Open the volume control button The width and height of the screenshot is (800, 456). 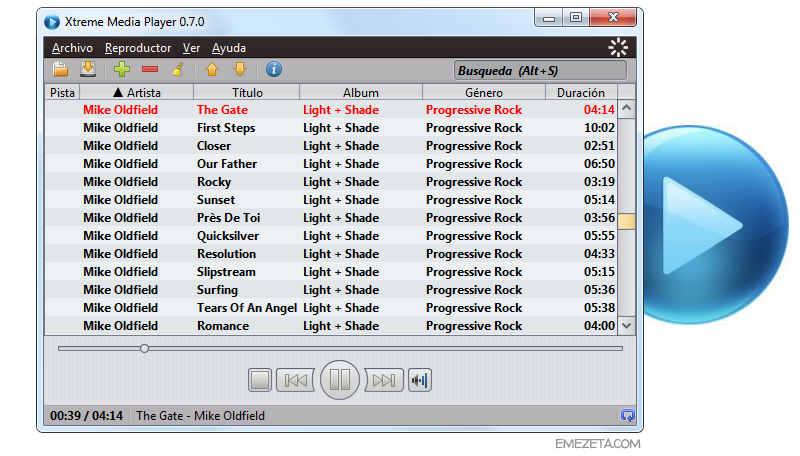[420, 380]
